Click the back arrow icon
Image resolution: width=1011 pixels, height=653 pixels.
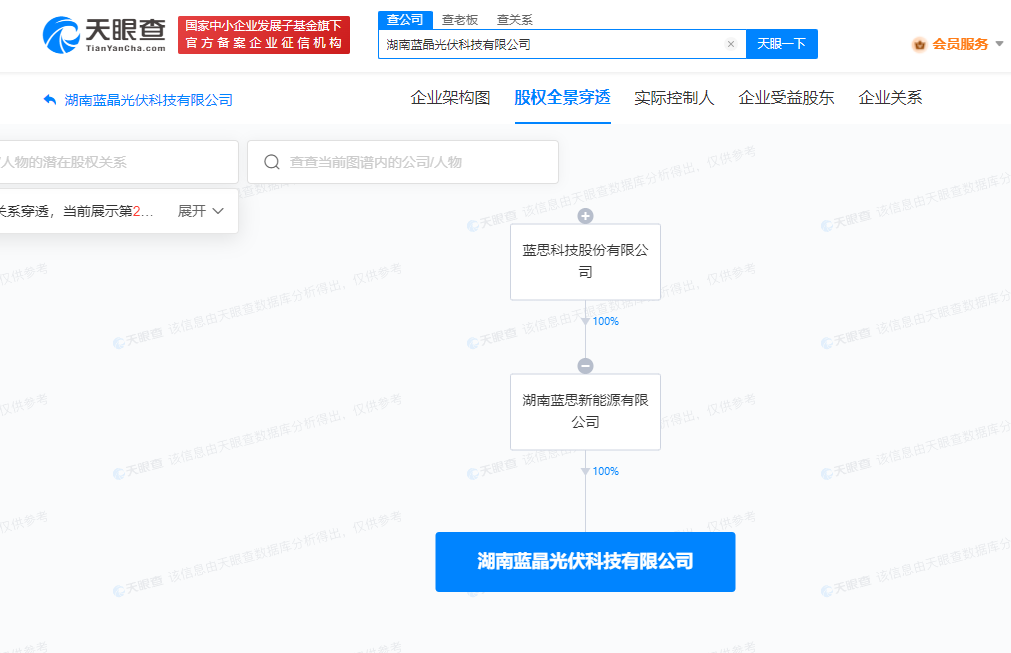tap(50, 99)
